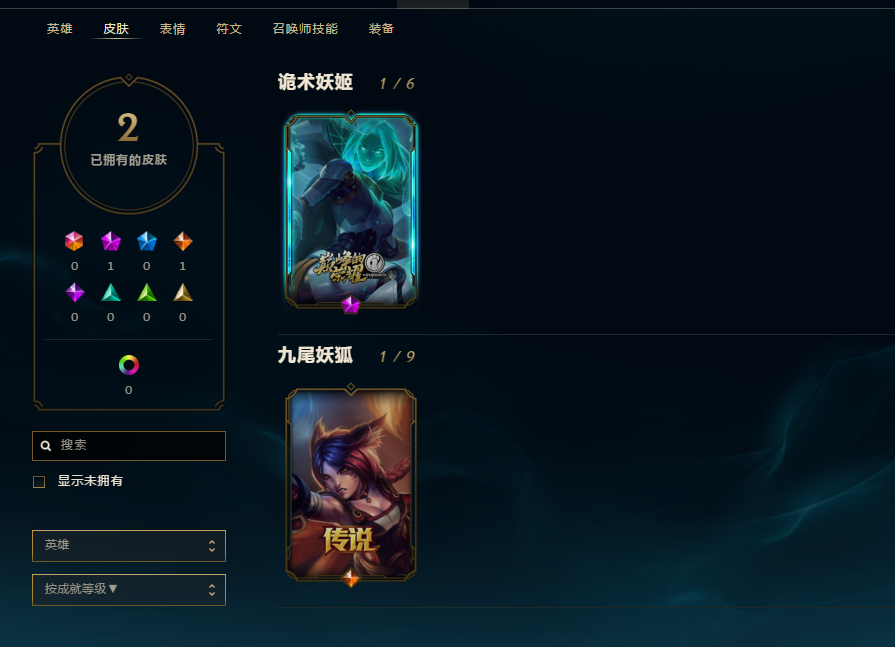Switch to the 英雄 tab

tap(59, 29)
